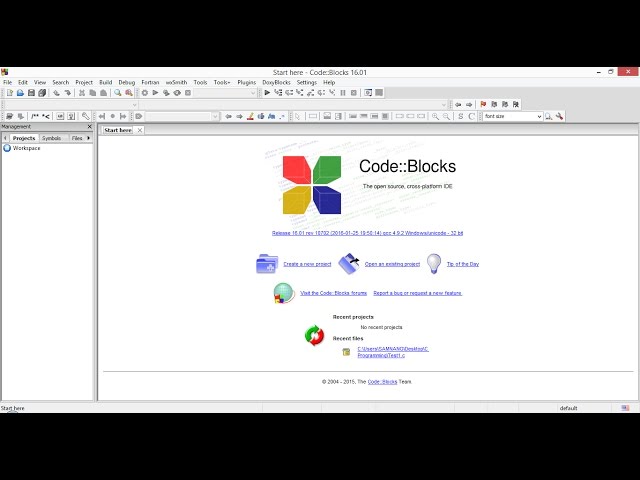Open the Debug menu

[x=127, y=82]
